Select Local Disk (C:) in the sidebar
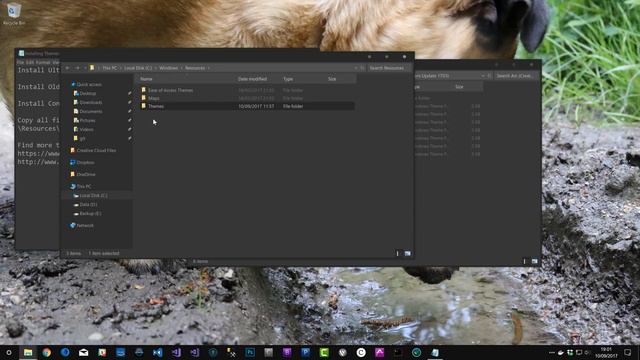Screen dimensions: 640x360 coord(93,196)
